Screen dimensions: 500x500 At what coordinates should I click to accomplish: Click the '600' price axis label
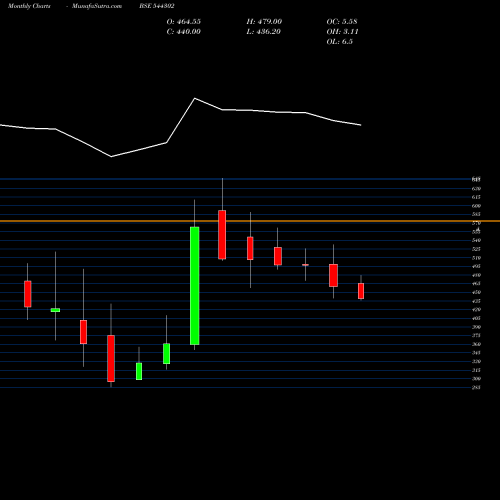tap(476, 206)
